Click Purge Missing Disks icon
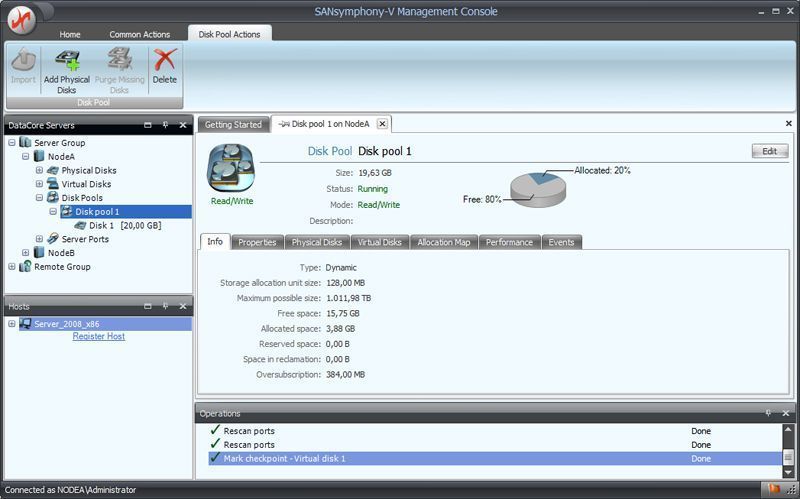The image size is (800, 499). (x=119, y=59)
